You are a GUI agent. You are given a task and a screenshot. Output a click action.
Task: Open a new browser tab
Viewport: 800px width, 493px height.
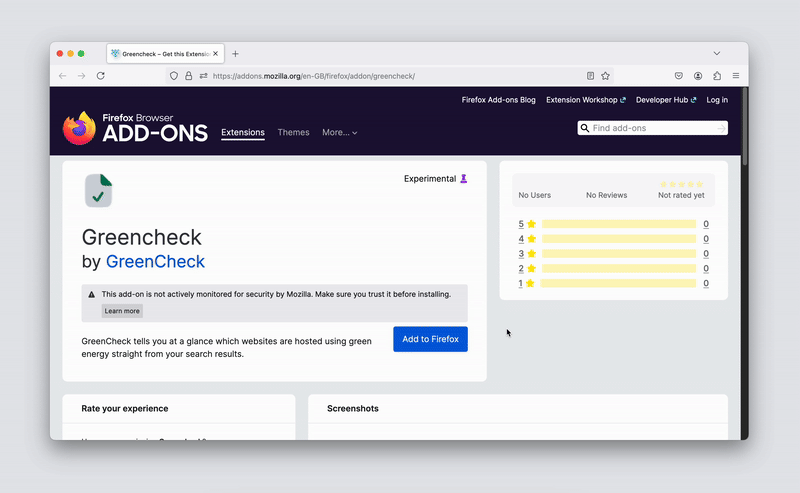pyautogui.click(x=236, y=53)
